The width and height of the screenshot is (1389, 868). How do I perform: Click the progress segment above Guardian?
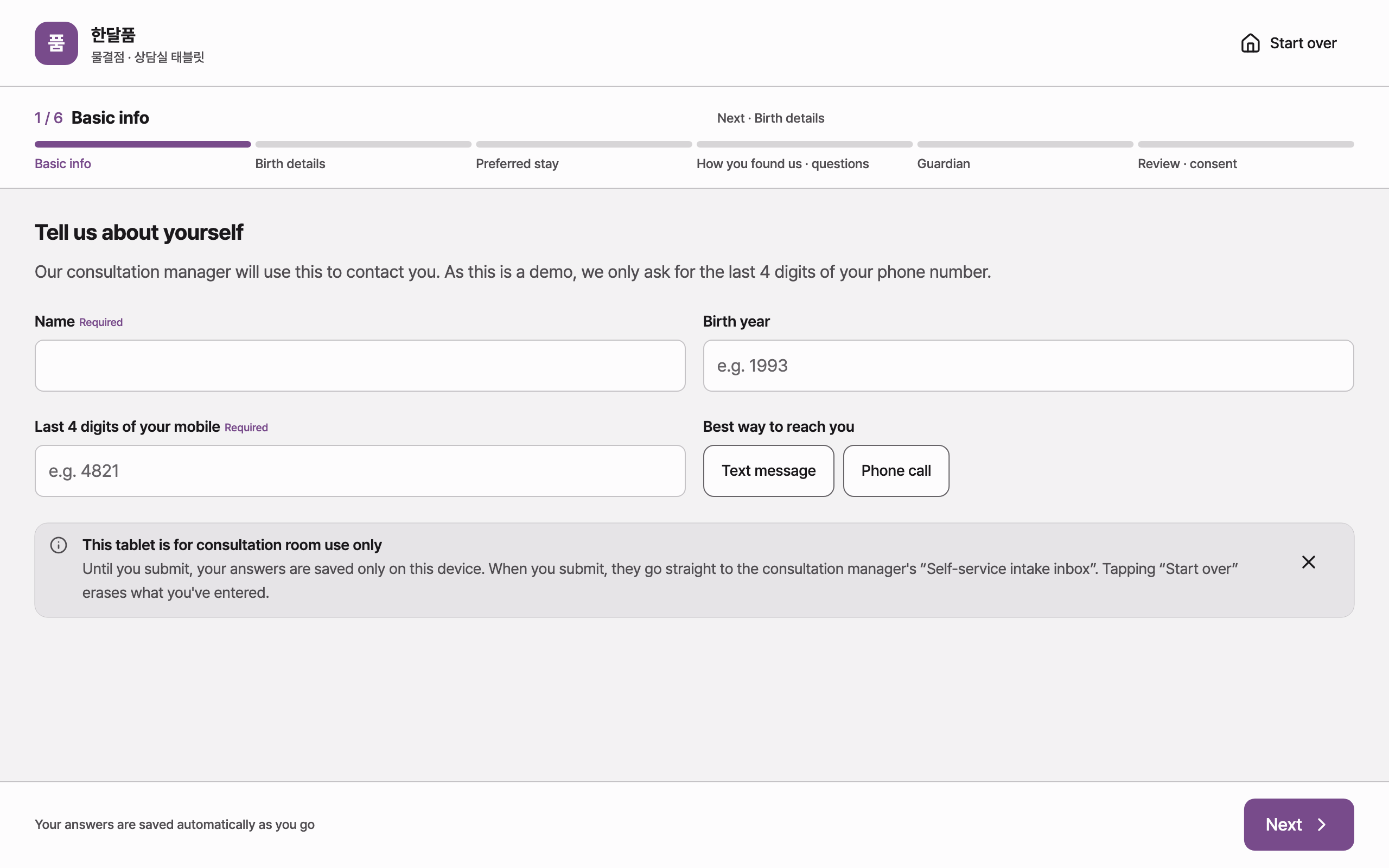(1025, 144)
